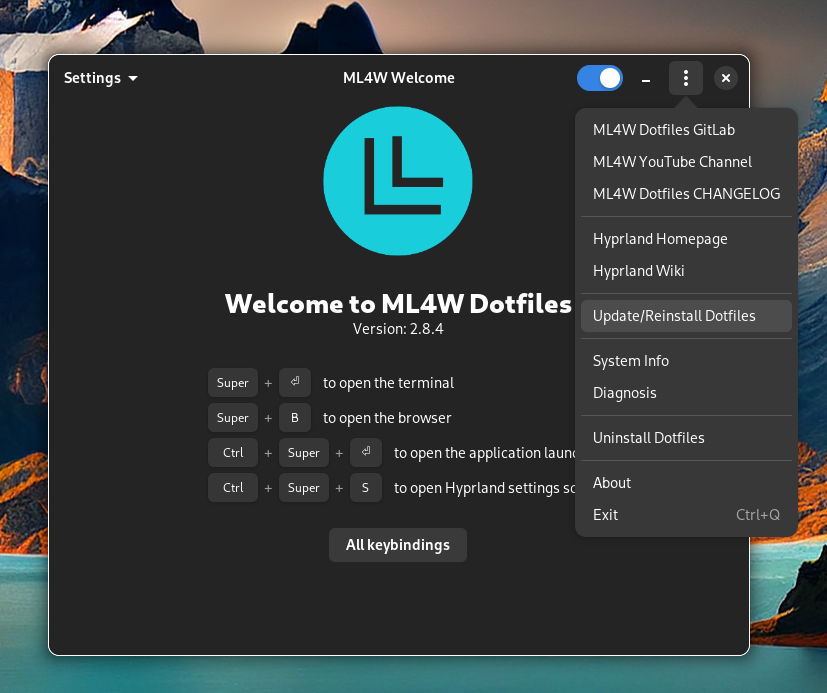The image size is (827, 693).
Task: Run Diagnosis from the menu
Action: pos(625,393)
